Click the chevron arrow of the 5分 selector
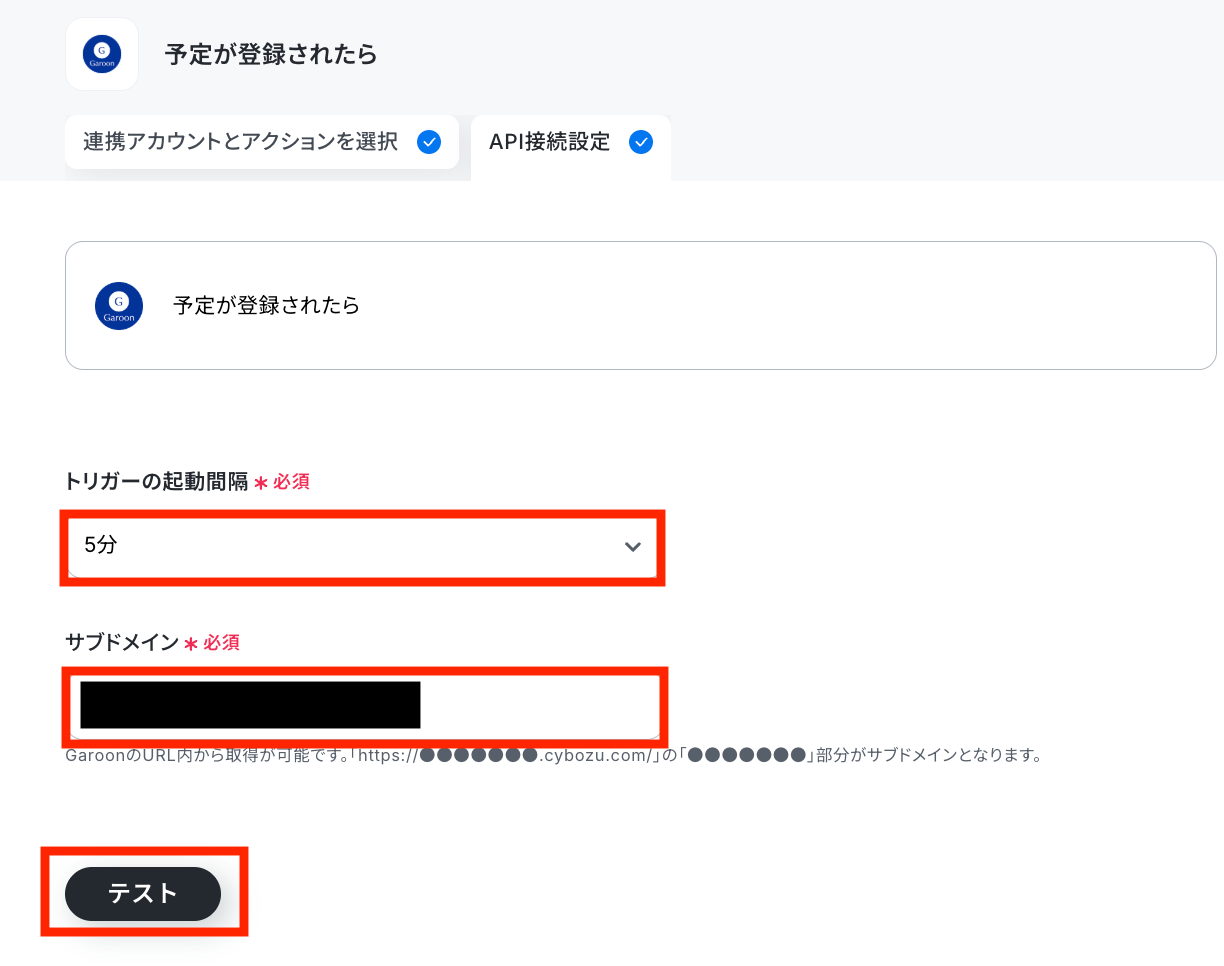The width and height of the screenshot is (1224, 966). 632,546
